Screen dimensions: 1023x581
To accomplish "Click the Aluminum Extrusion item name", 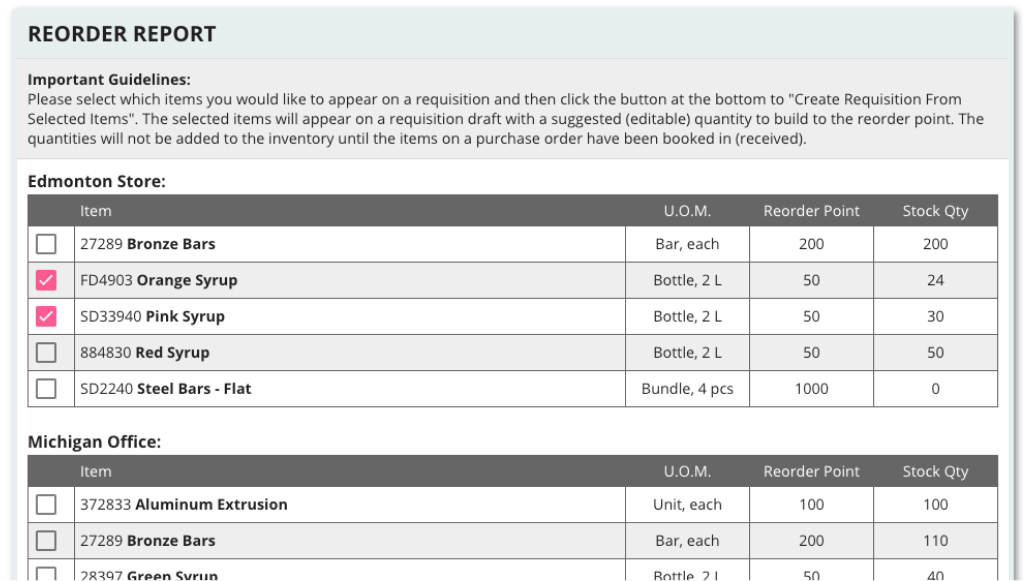I will tap(211, 504).
